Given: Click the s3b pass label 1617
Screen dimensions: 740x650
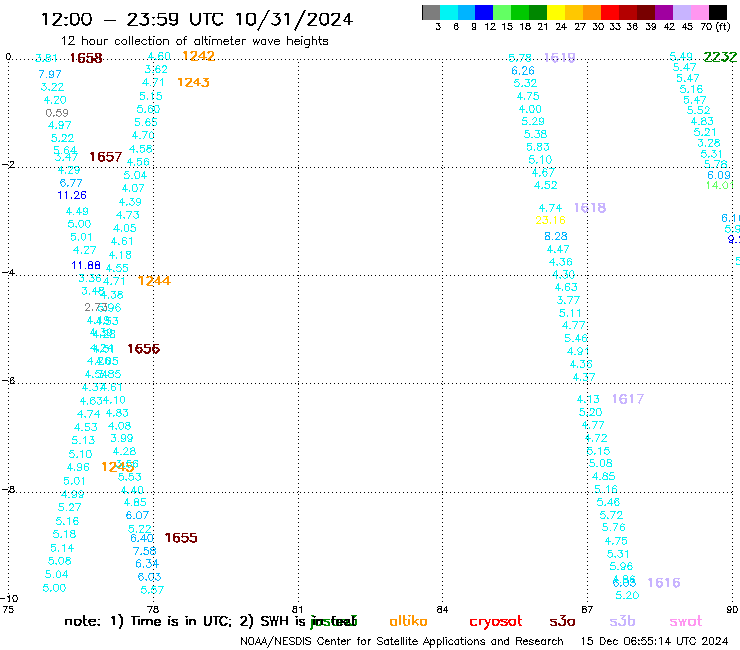Looking at the screenshot, I should (x=628, y=399).
